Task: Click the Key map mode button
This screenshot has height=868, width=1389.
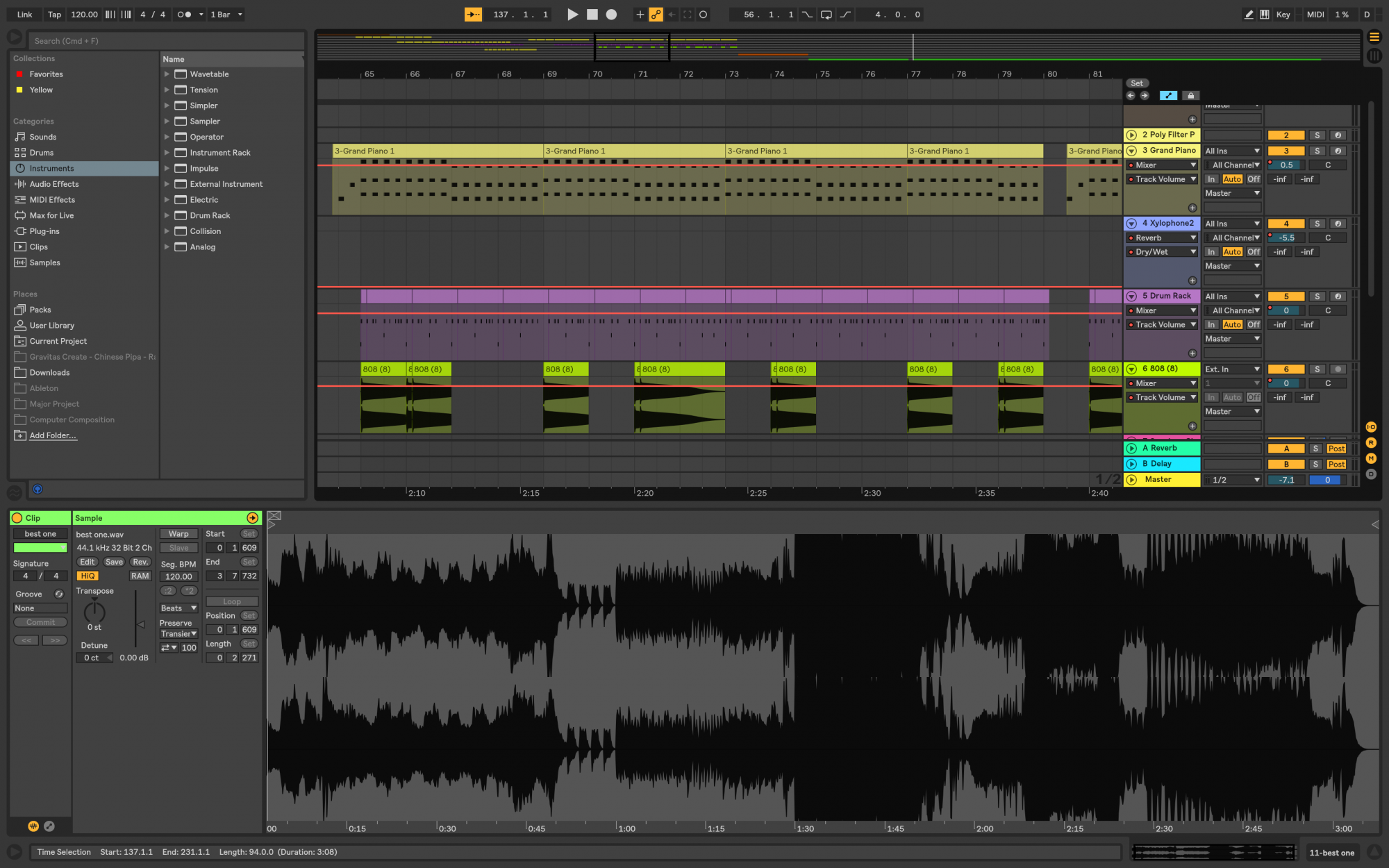Action: click(1283, 14)
